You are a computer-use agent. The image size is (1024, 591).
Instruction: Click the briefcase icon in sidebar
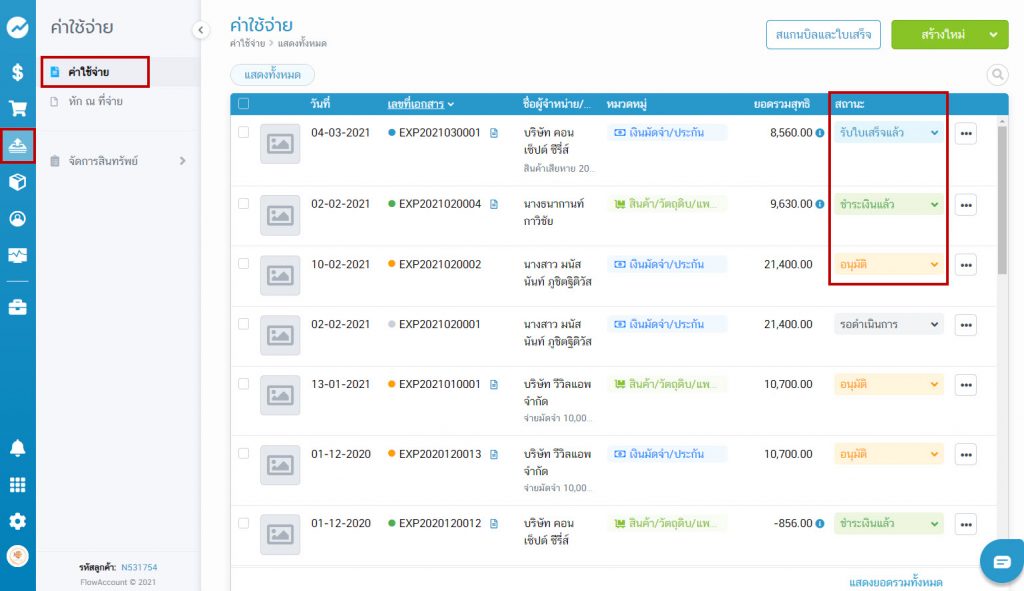point(17,307)
